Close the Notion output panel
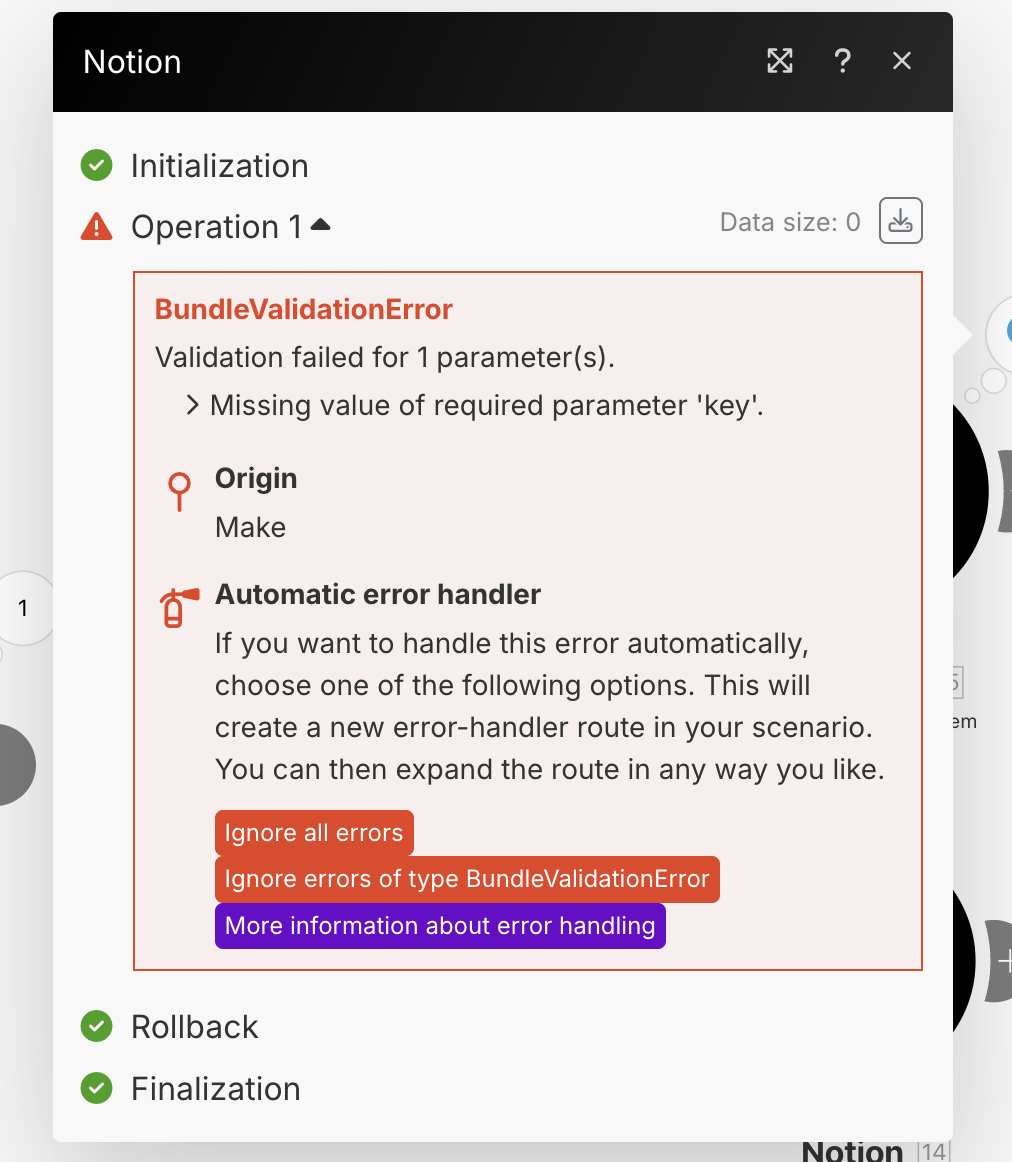 click(x=902, y=61)
